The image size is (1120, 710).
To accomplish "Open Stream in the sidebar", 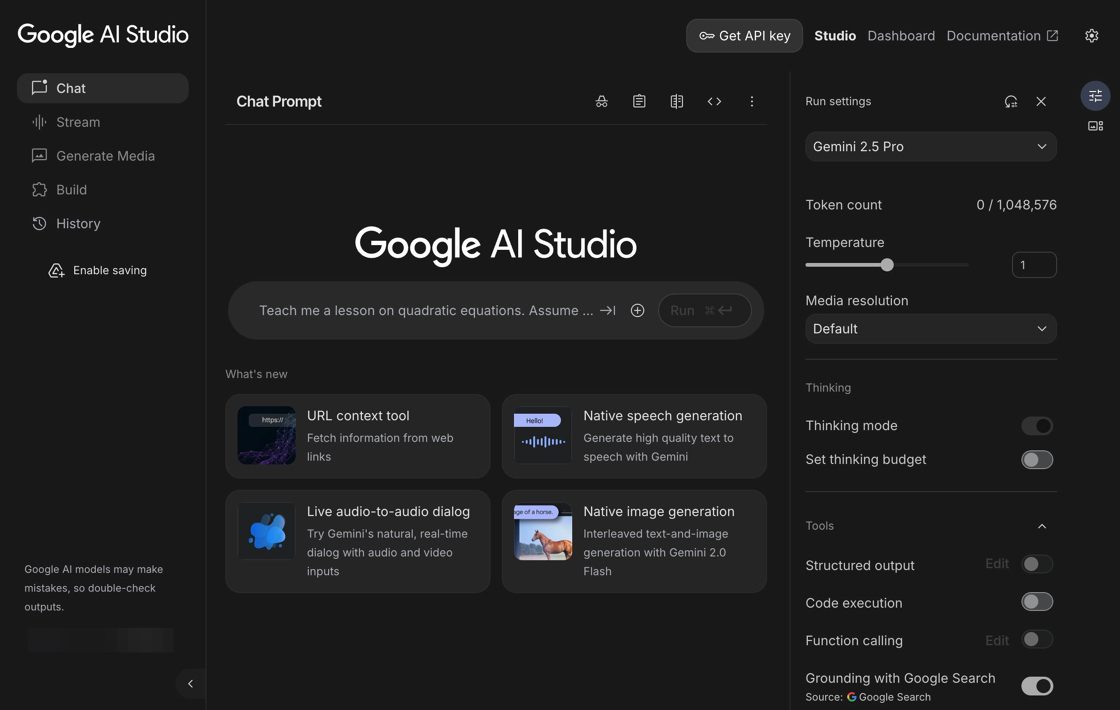I will 78,122.
